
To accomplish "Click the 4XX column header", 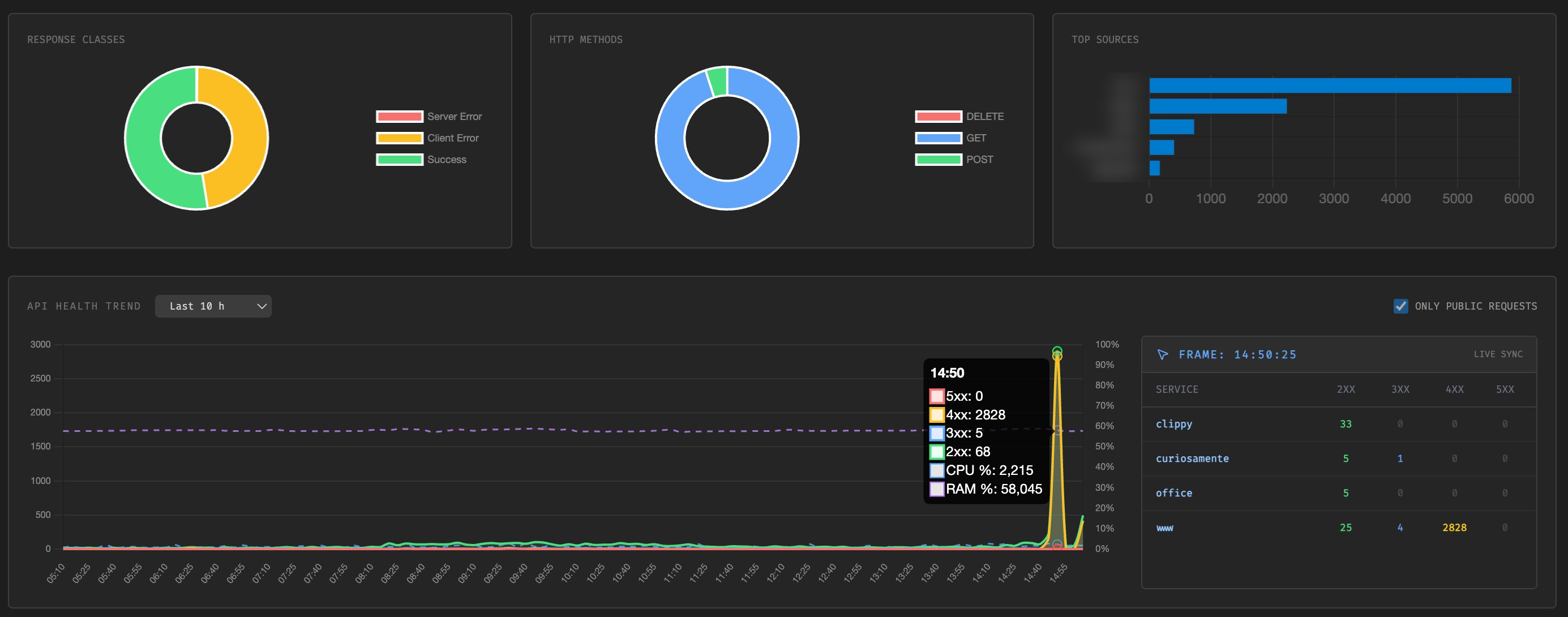I will coord(1454,389).
